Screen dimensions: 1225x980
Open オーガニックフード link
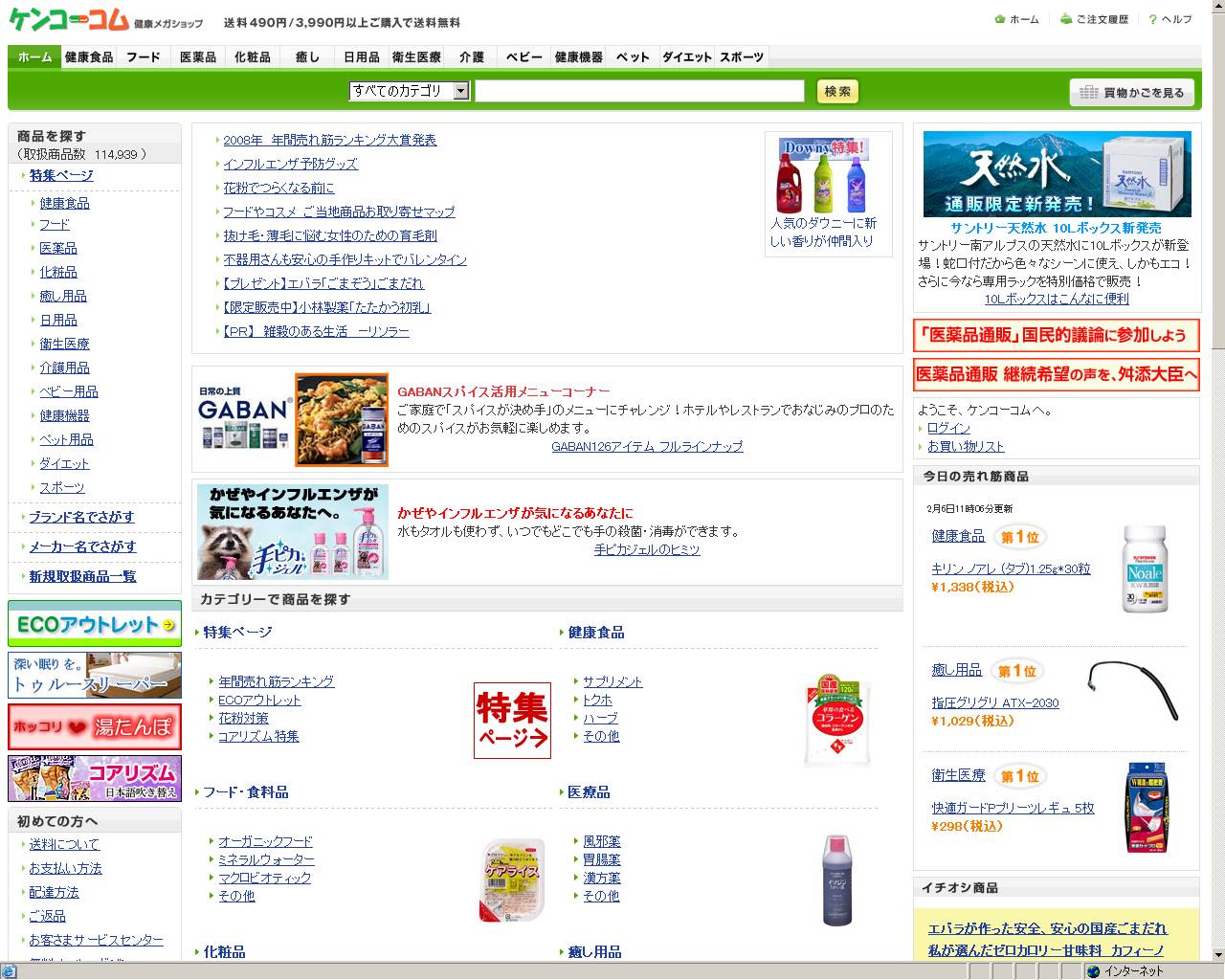[x=265, y=841]
